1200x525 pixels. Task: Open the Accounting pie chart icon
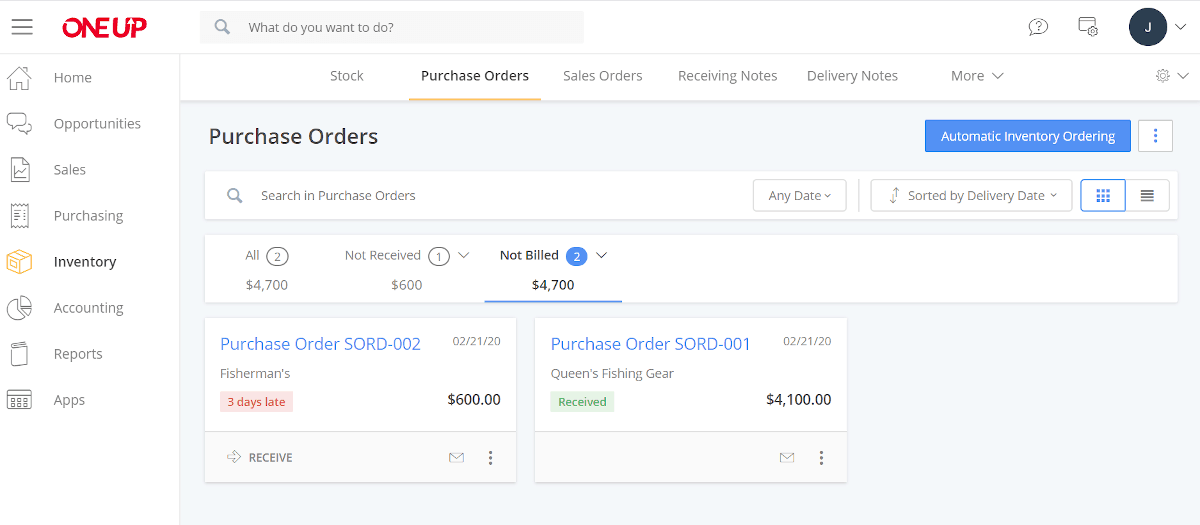coord(19,308)
